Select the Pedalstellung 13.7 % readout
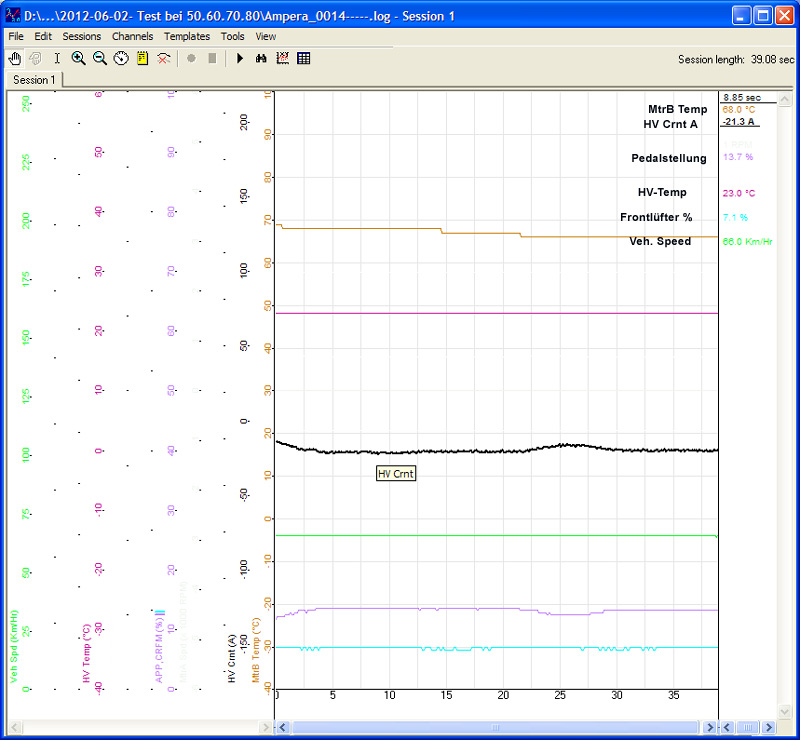Viewport: 800px width, 740px height. click(737, 158)
